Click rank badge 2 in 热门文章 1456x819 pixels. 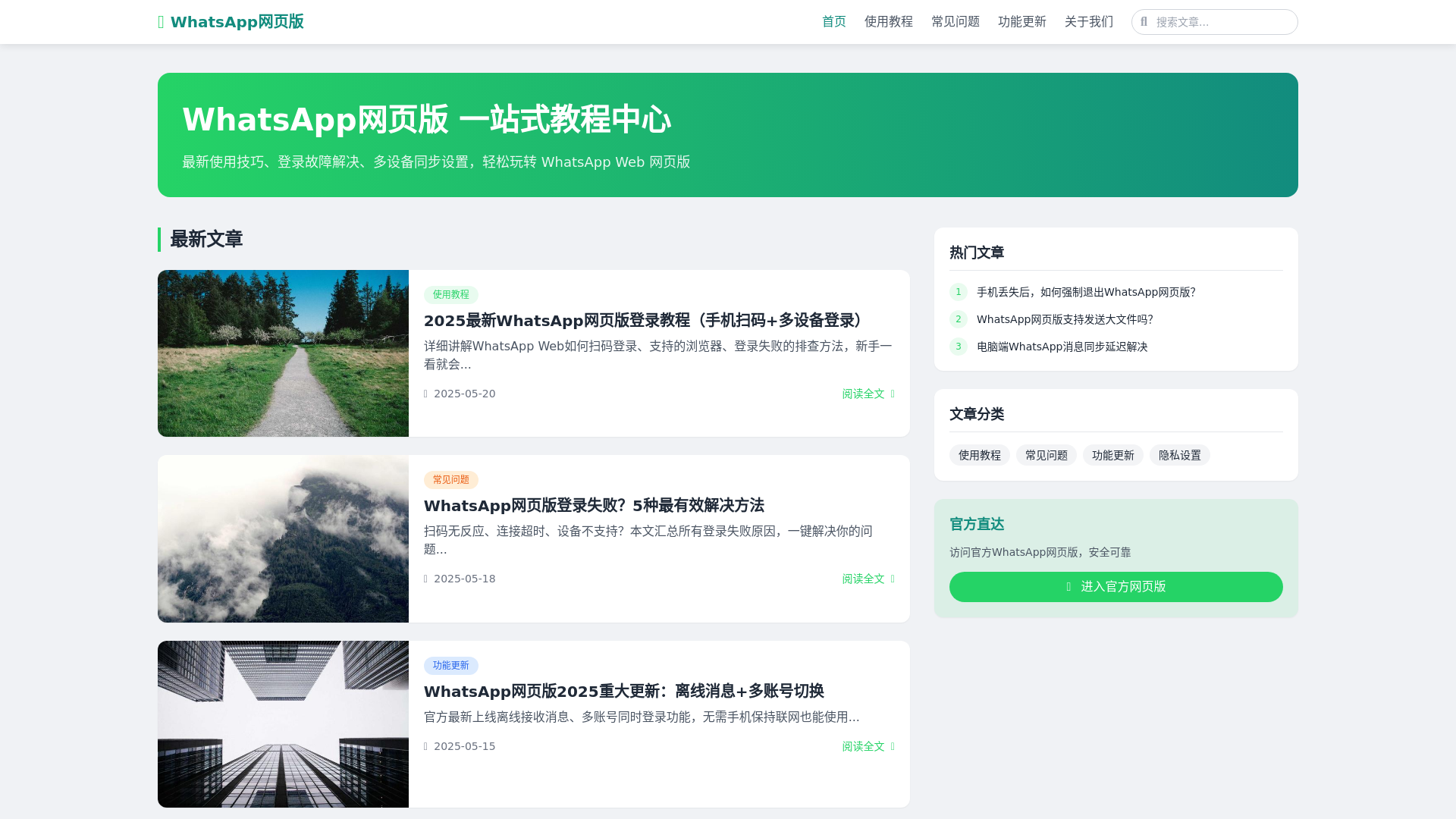[x=959, y=319]
